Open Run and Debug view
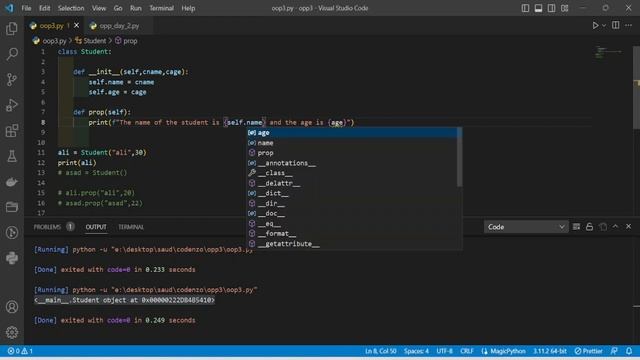640x360 pixels. [12, 105]
